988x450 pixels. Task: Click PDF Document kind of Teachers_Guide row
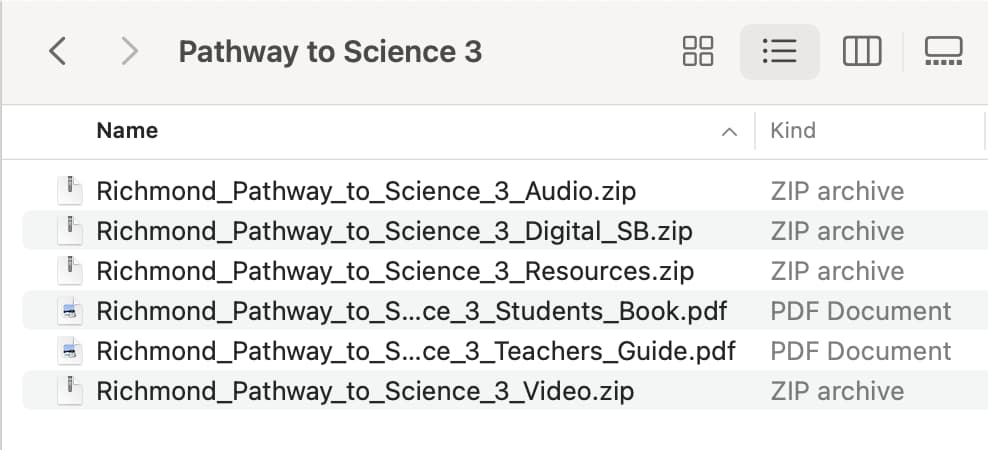coord(861,351)
